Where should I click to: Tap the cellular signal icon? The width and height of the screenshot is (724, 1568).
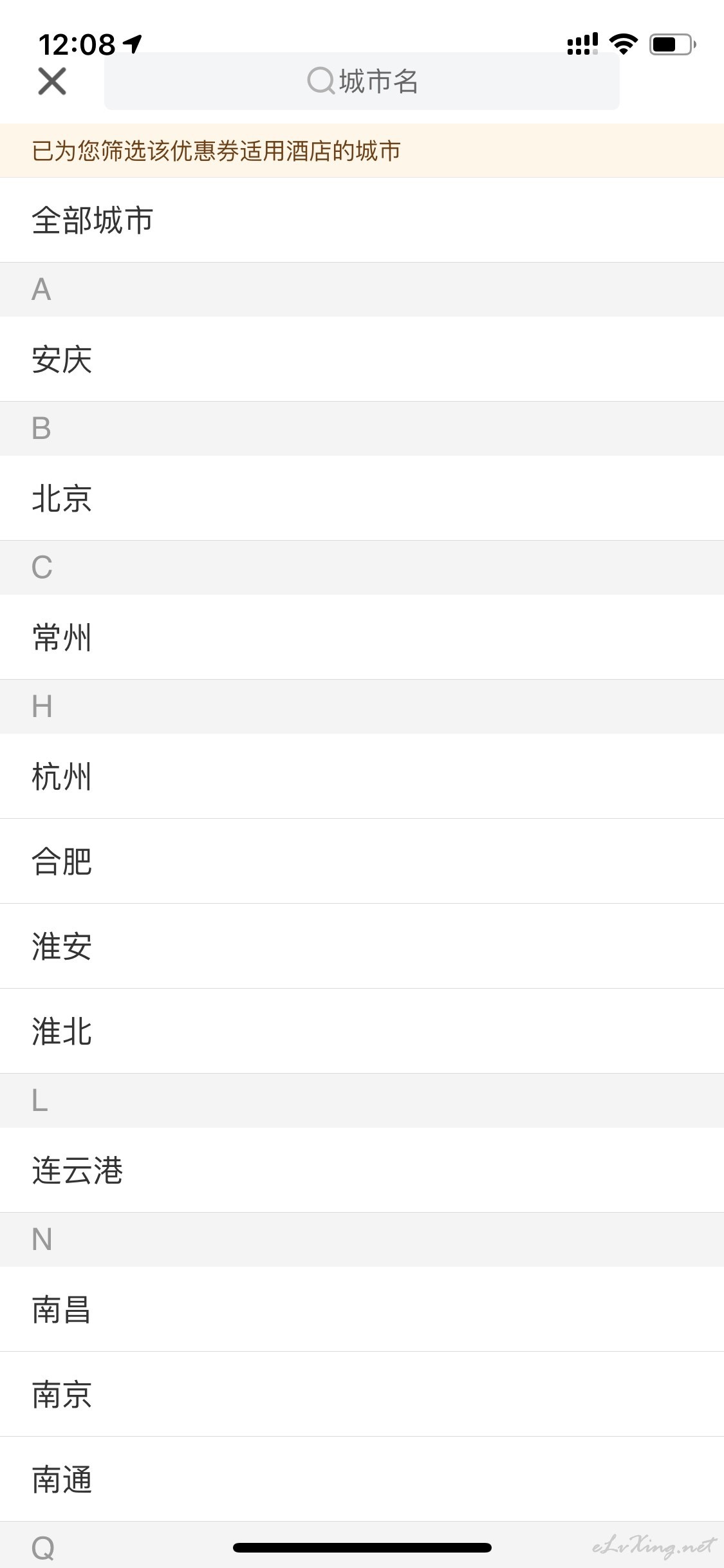tap(582, 44)
